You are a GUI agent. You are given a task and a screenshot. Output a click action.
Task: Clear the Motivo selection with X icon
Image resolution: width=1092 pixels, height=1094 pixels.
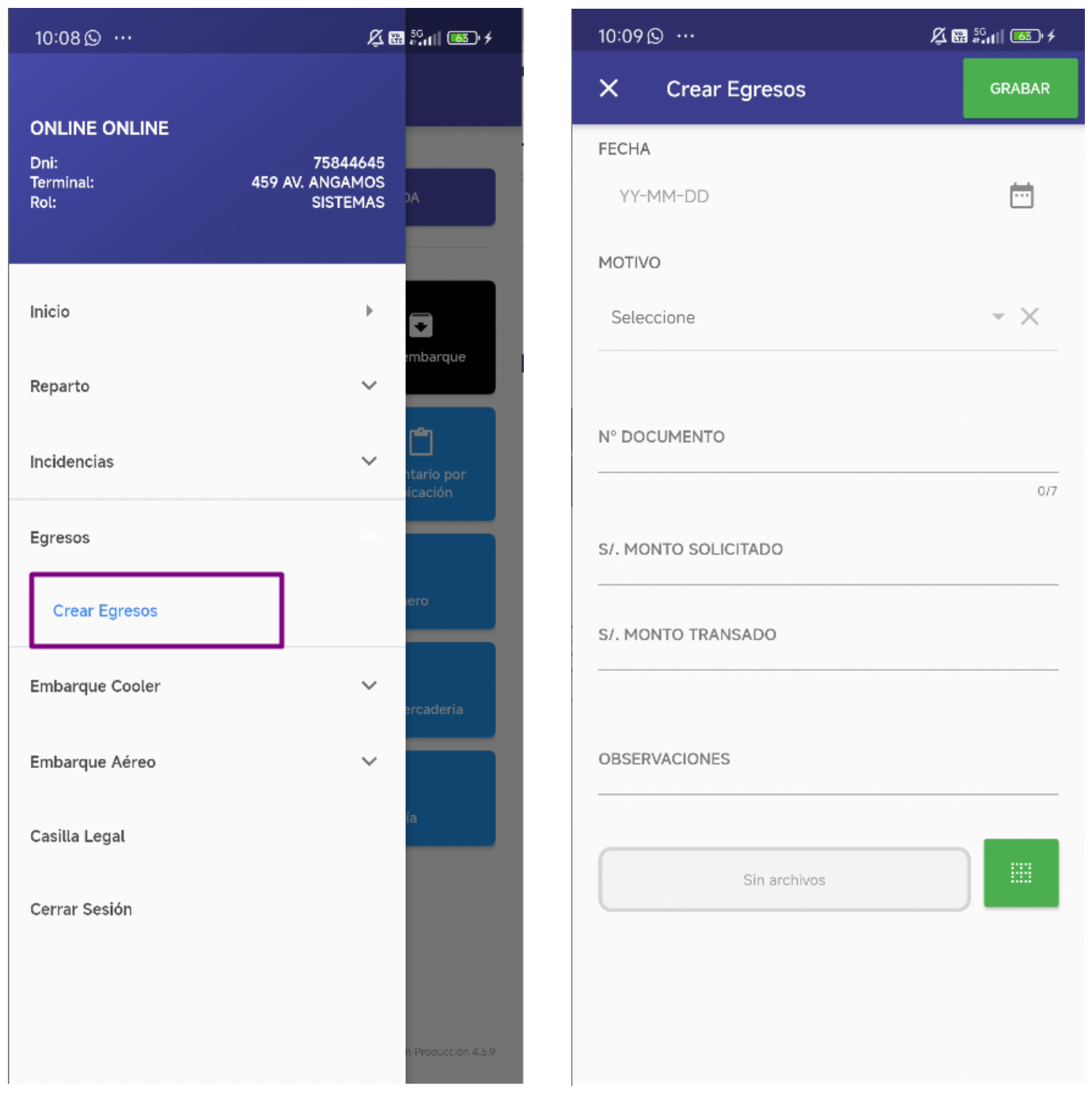(x=1029, y=316)
